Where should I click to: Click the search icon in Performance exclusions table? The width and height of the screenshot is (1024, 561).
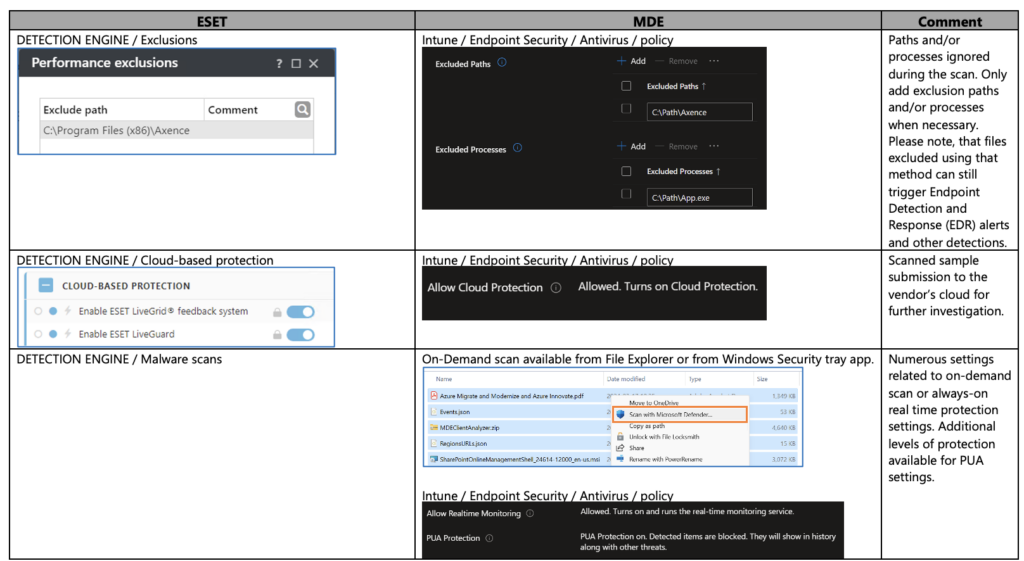[x=303, y=110]
